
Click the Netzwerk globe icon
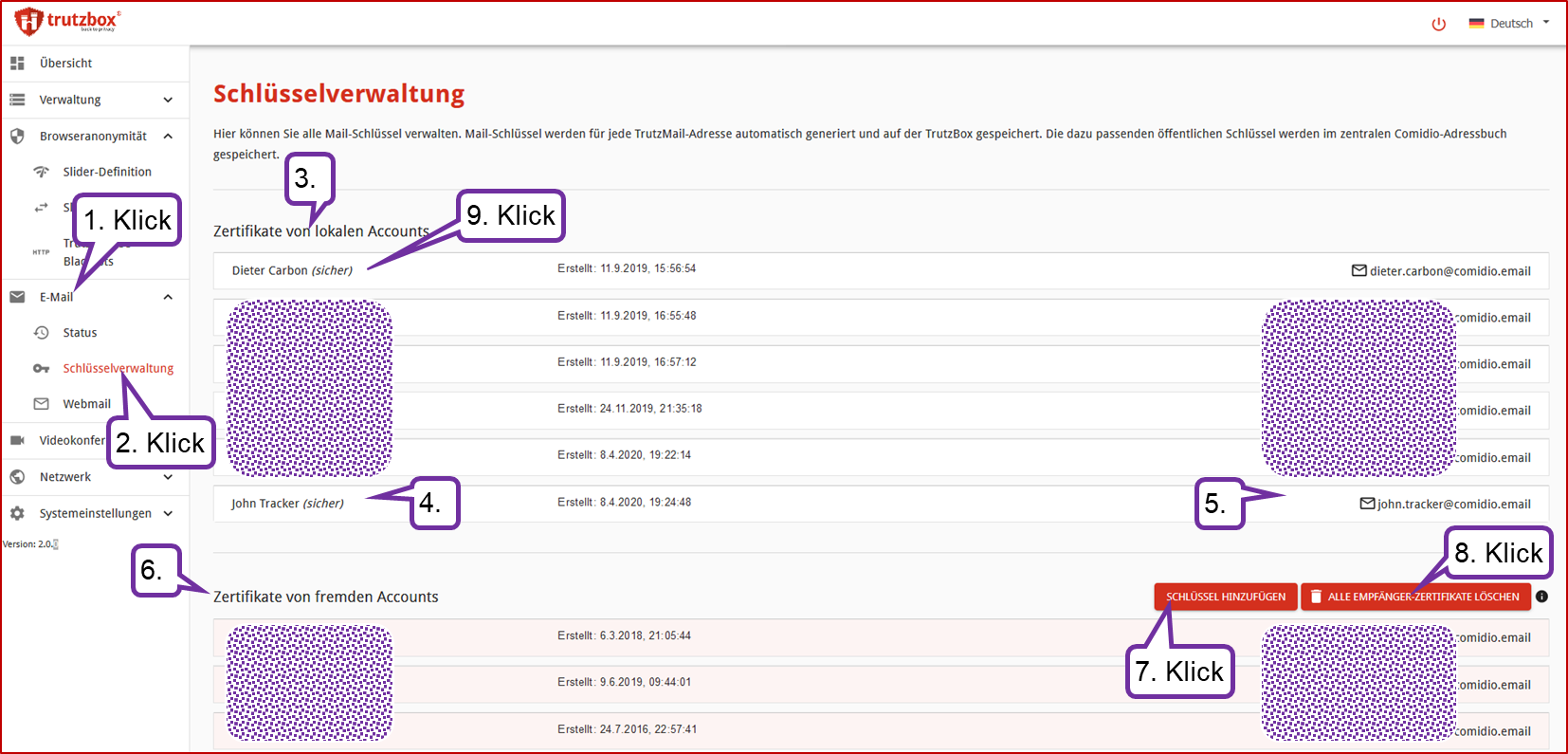[17, 477]
